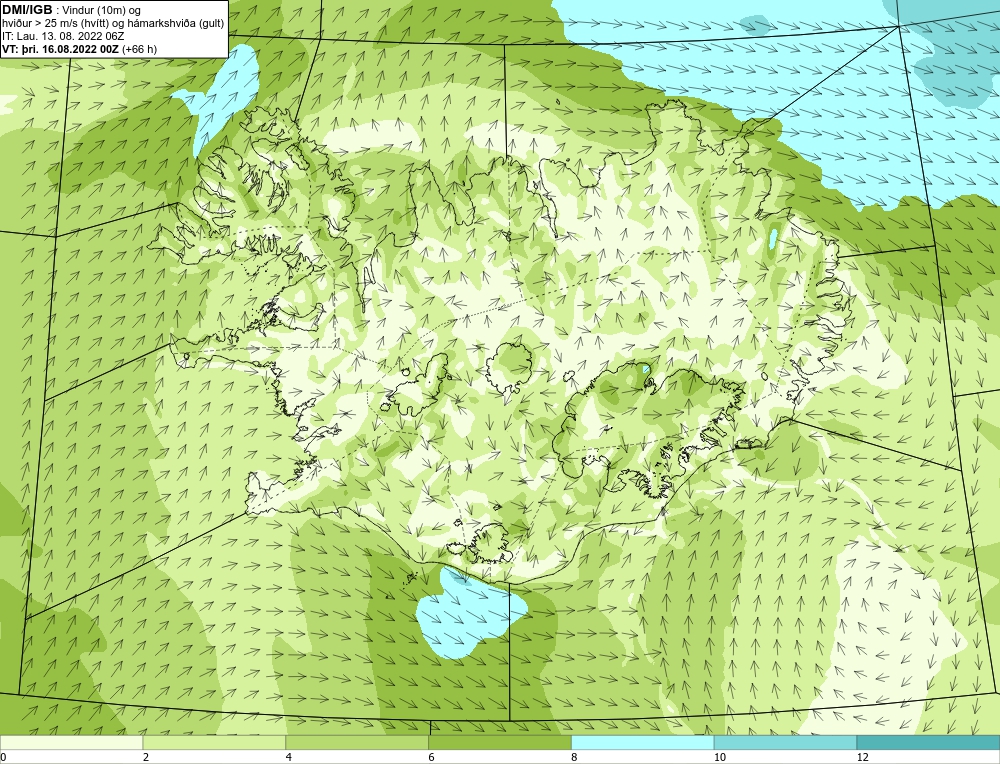The width and height of the screenshot is (1000, 764).
Task: Click the 4–6 m/s green legend swatch
Action: (357, 743)
